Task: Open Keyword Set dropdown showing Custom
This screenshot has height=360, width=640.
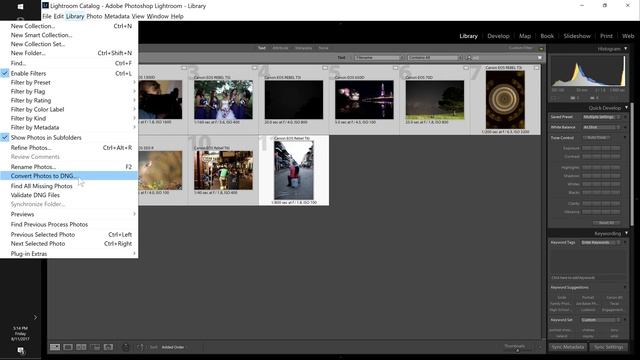Action: tap(601, 320)
